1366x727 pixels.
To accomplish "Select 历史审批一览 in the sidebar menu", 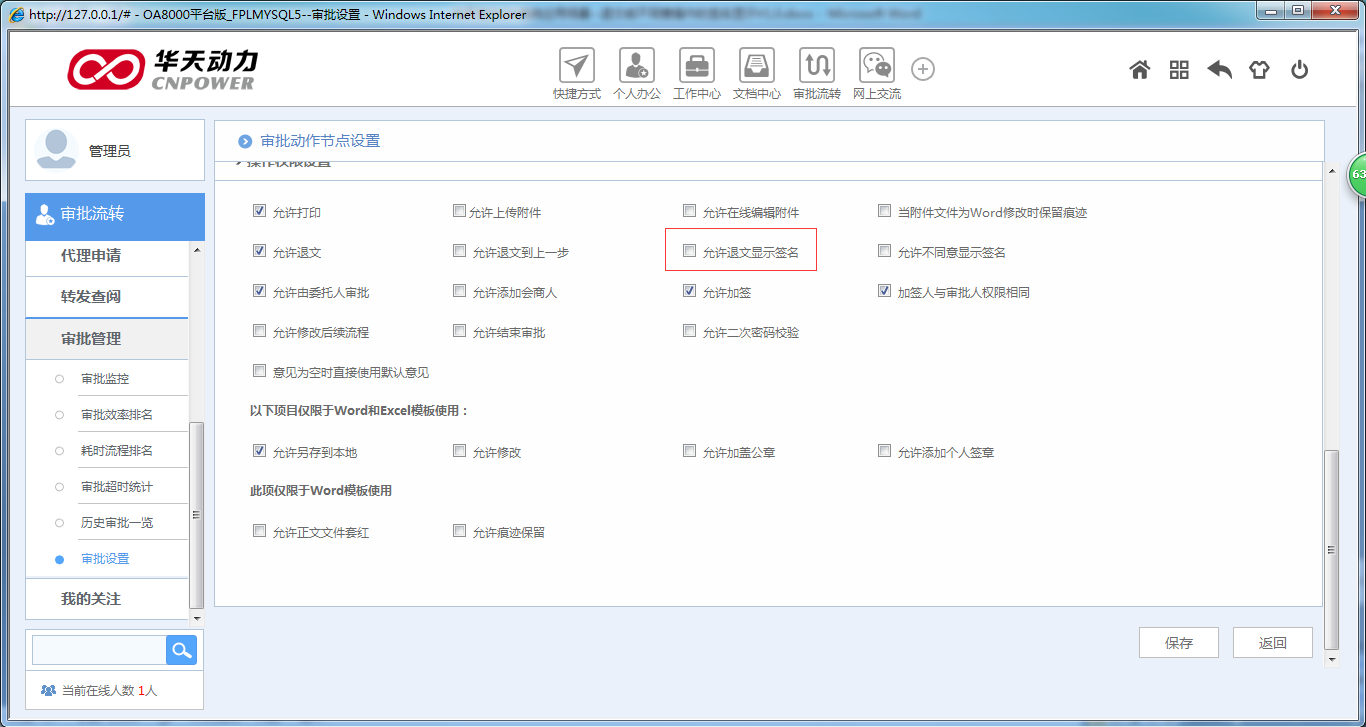I will (117, 523).
